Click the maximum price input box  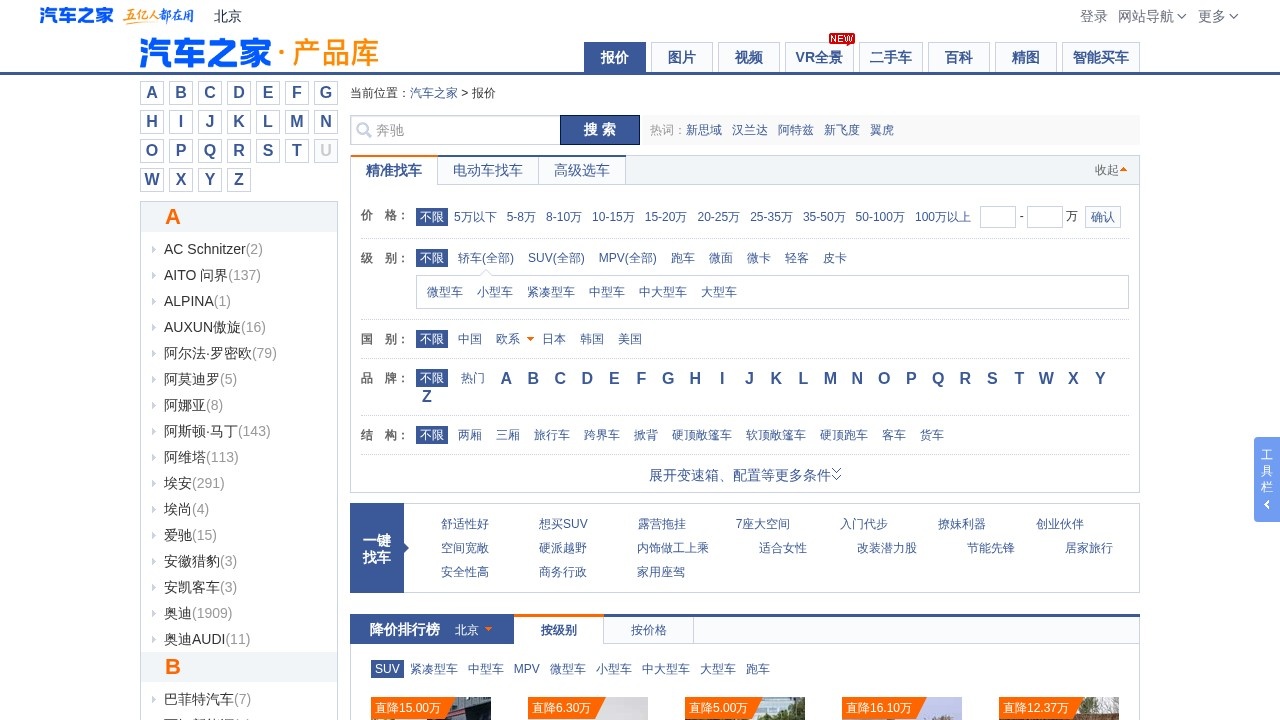(1045, 217)
